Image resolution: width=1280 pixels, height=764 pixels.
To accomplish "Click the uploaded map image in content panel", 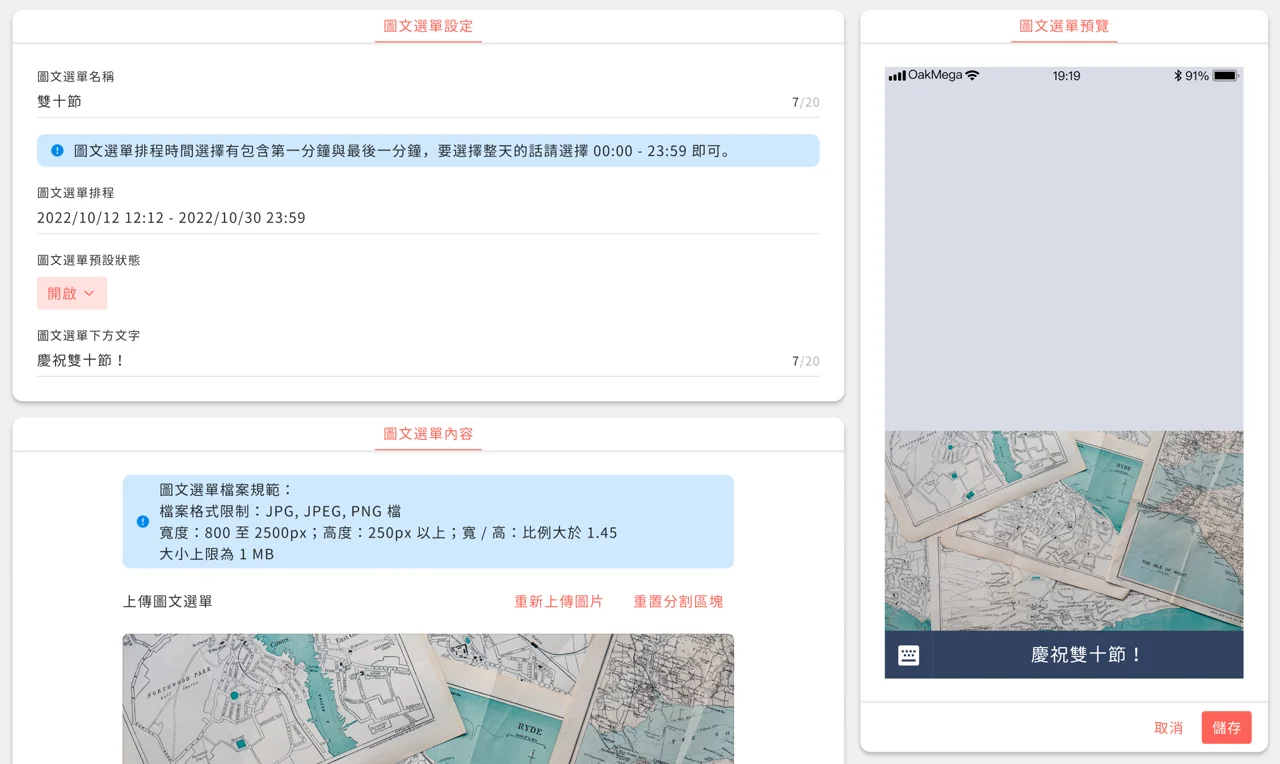I will tap(428, 698).
